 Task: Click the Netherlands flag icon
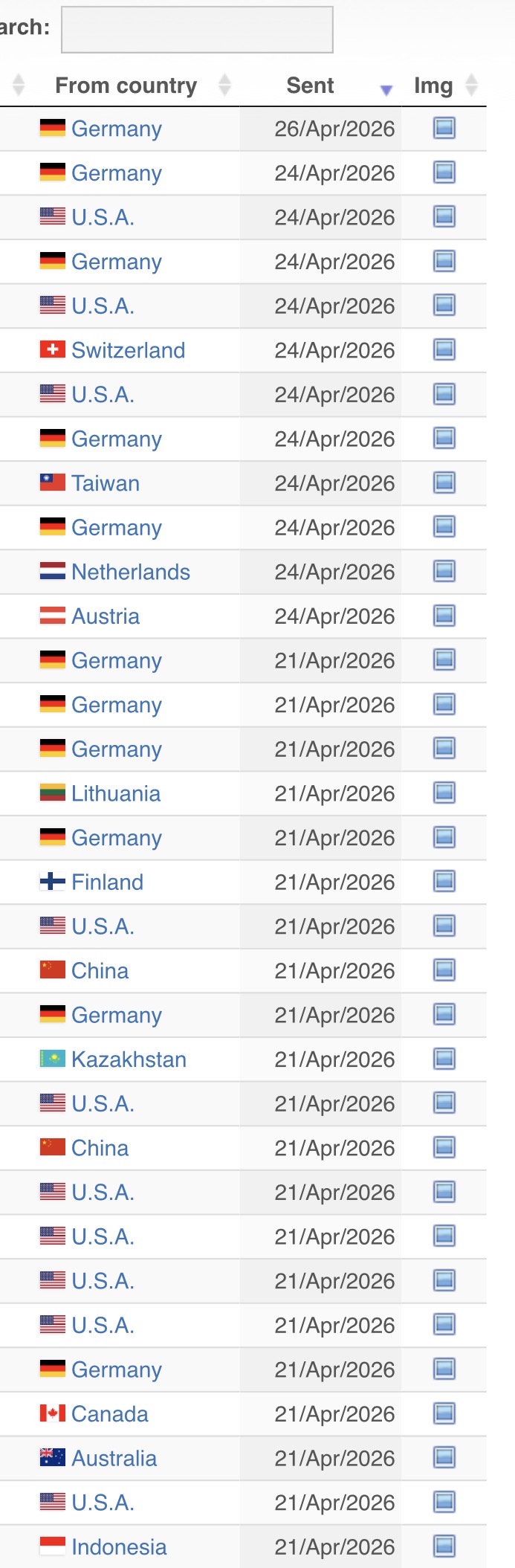coord(53,571)
